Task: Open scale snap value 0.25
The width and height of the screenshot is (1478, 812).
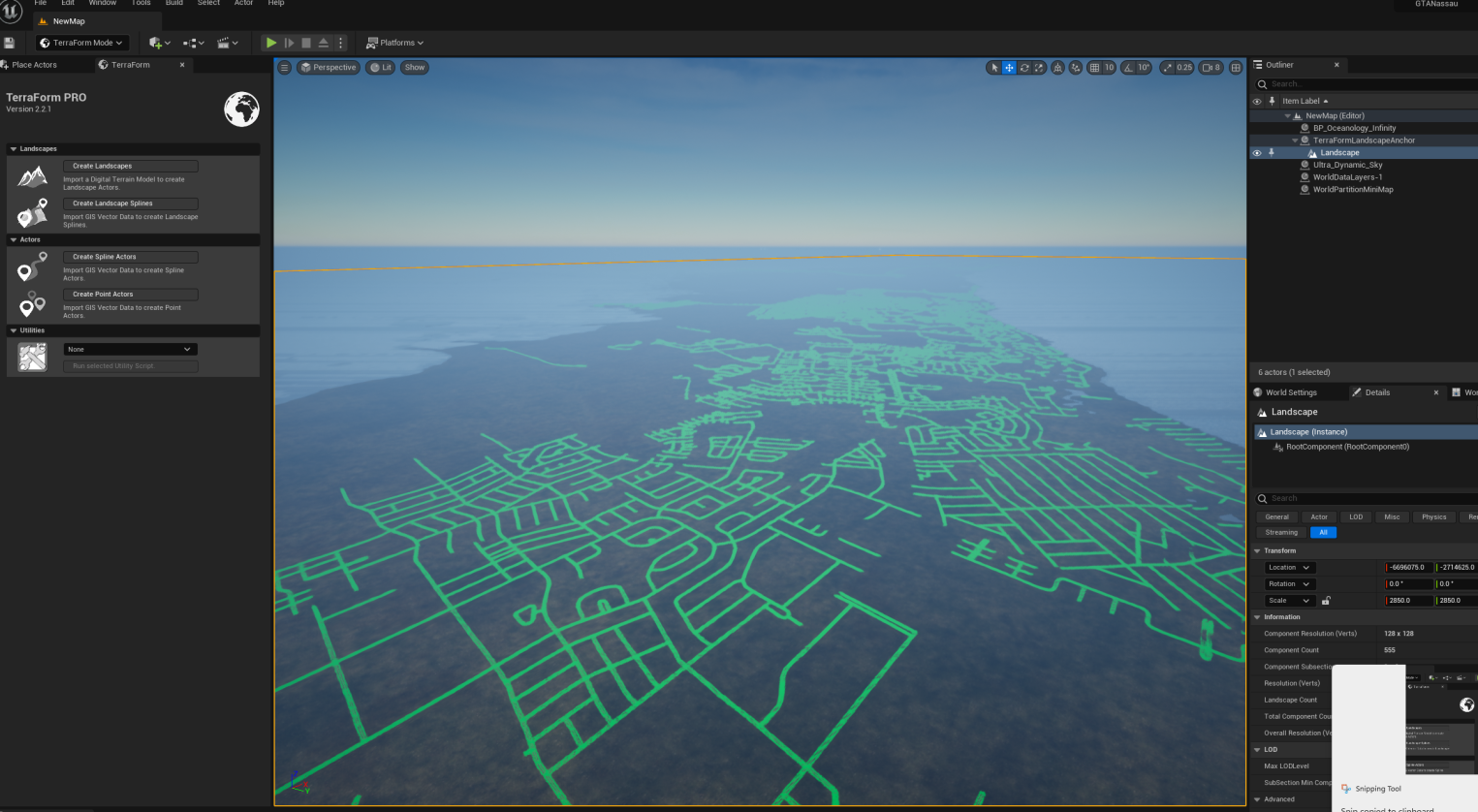Action: [x=1184, y=68]
